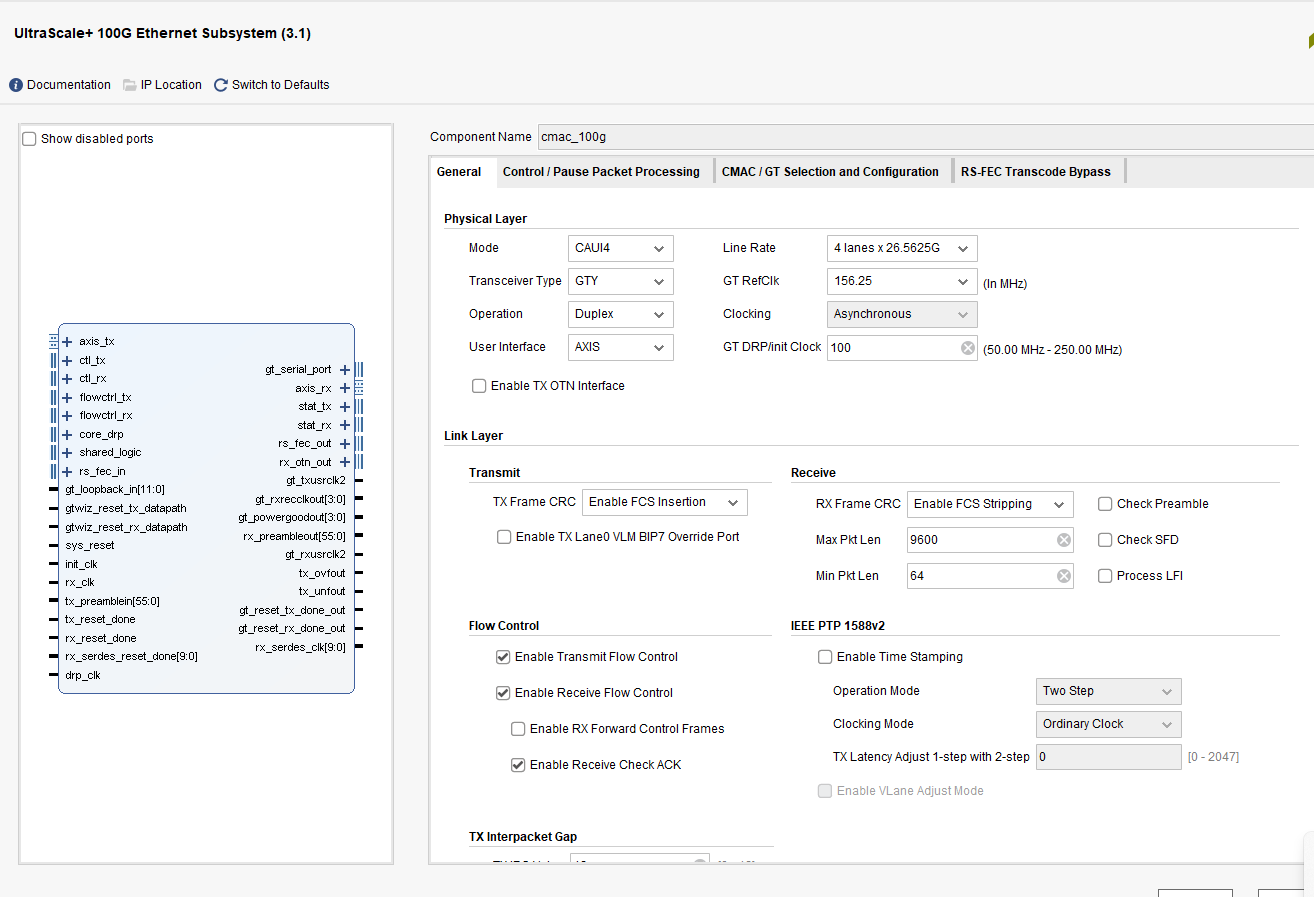Expand the flowctrl_tx port plus icon
Viewport: 1314px width, 897px height.
[67, 397]
